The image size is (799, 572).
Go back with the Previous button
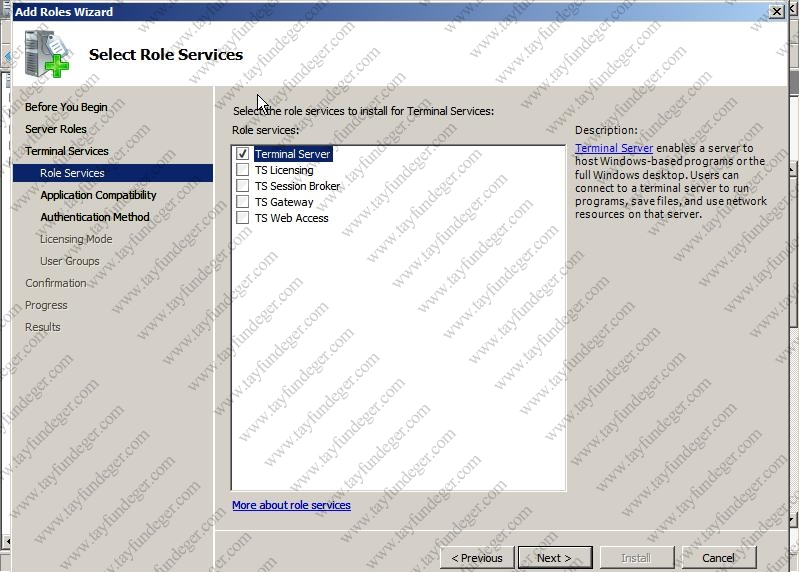477,558
